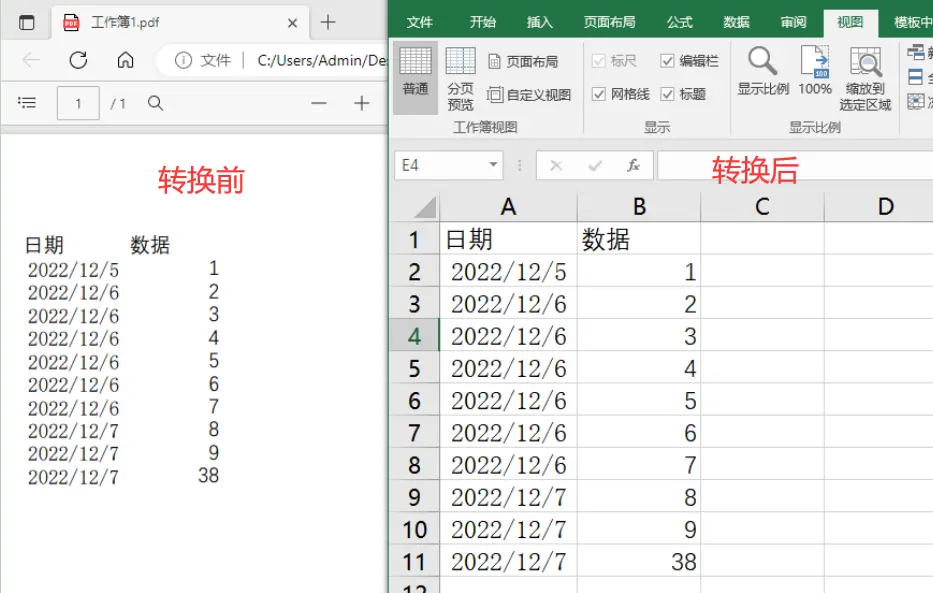Viewport: 933px width, 593px height.
Task: Open the PDF table of contents panel
Action: point(27,102)
